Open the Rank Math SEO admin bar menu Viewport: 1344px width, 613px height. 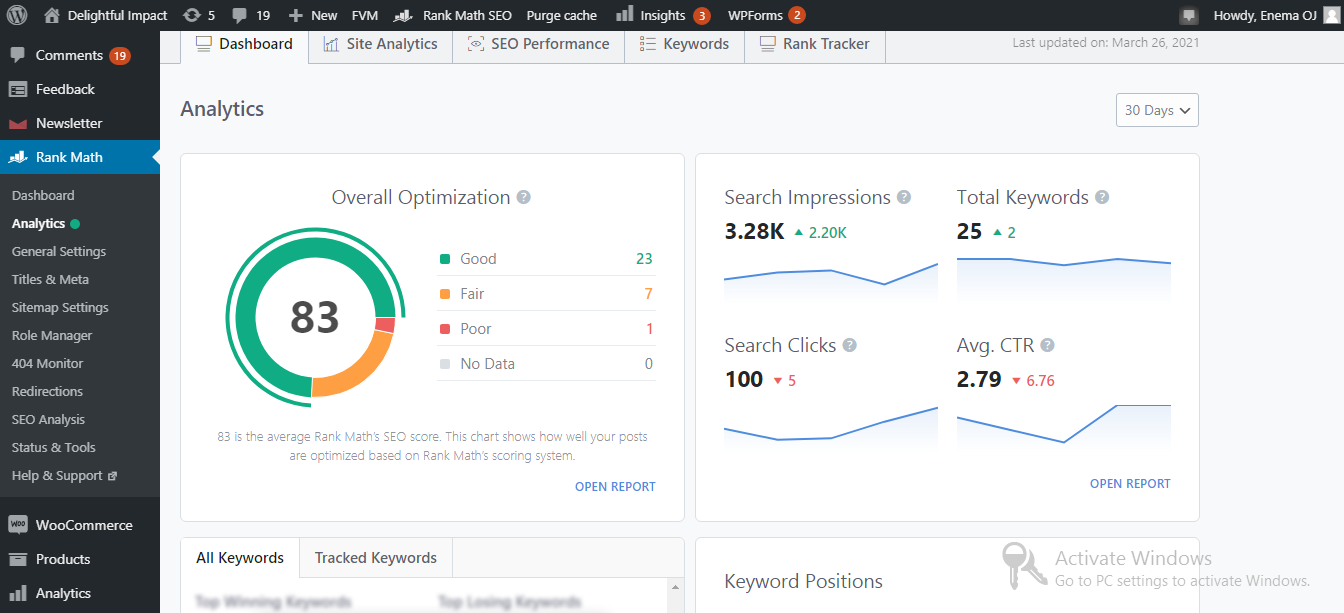[x=453, y=15]
